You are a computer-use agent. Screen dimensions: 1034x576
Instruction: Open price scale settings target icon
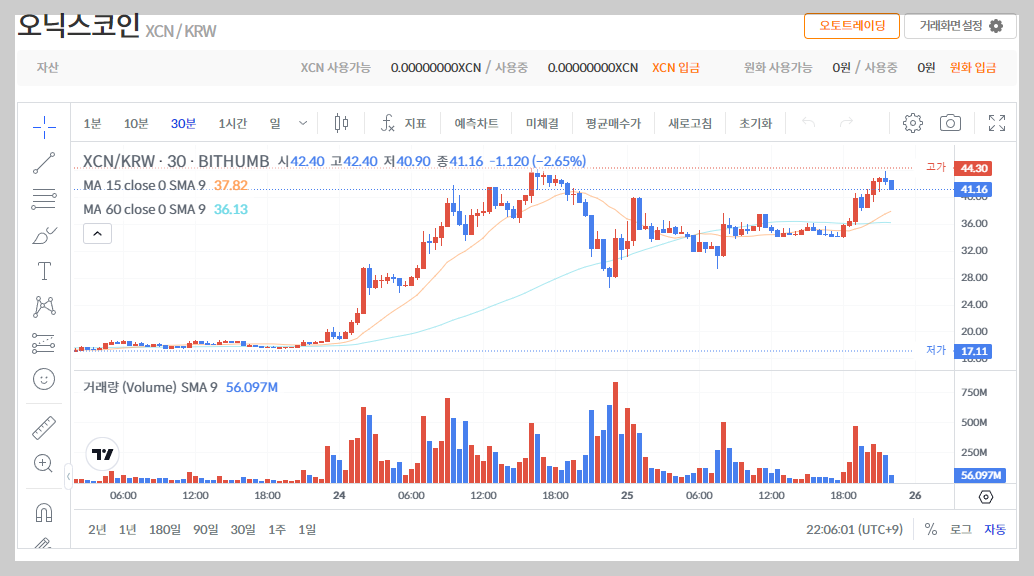986,497
